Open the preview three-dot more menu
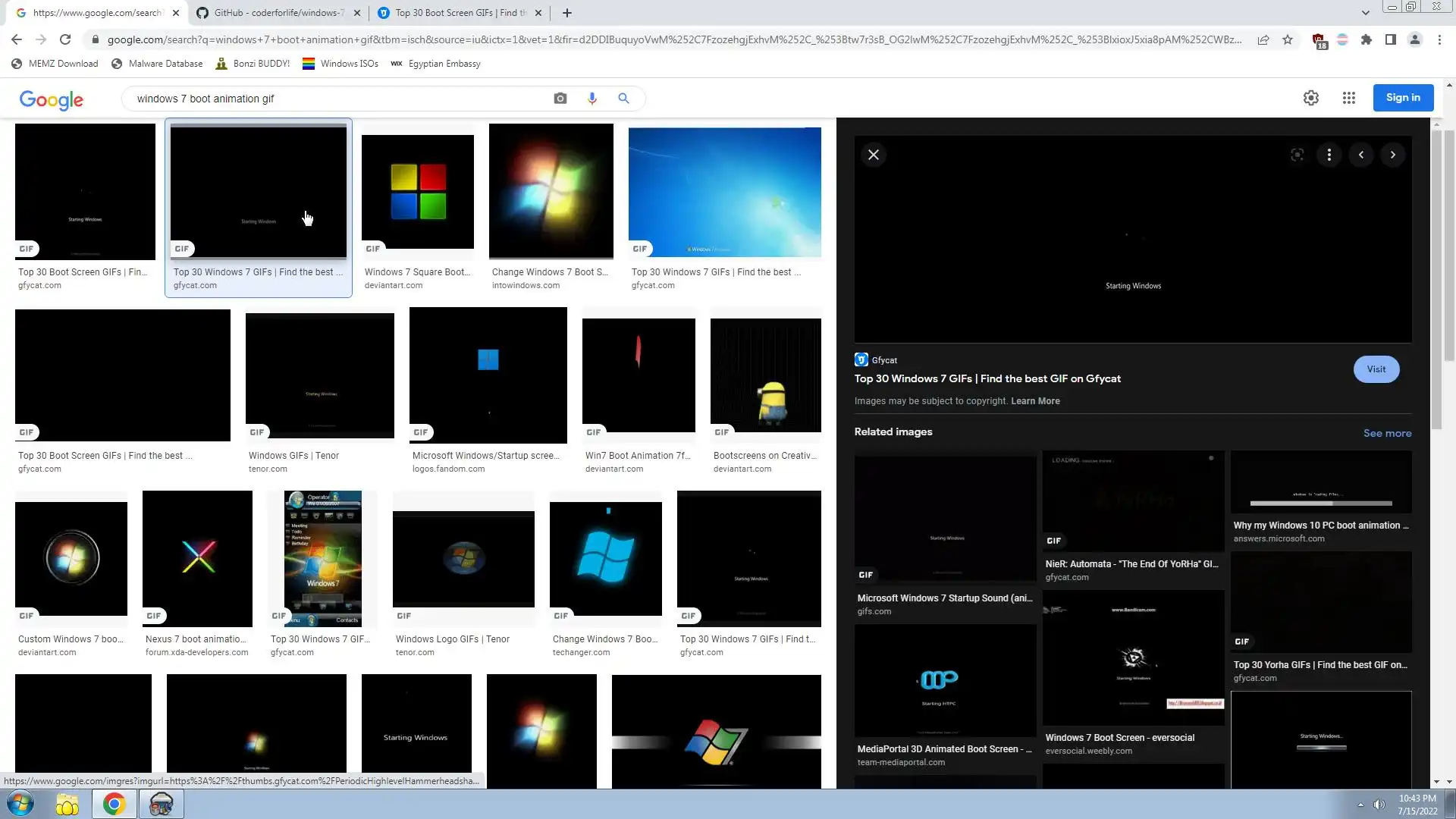This screenshot has height=819, width=1456. (x=1329, y=155)
